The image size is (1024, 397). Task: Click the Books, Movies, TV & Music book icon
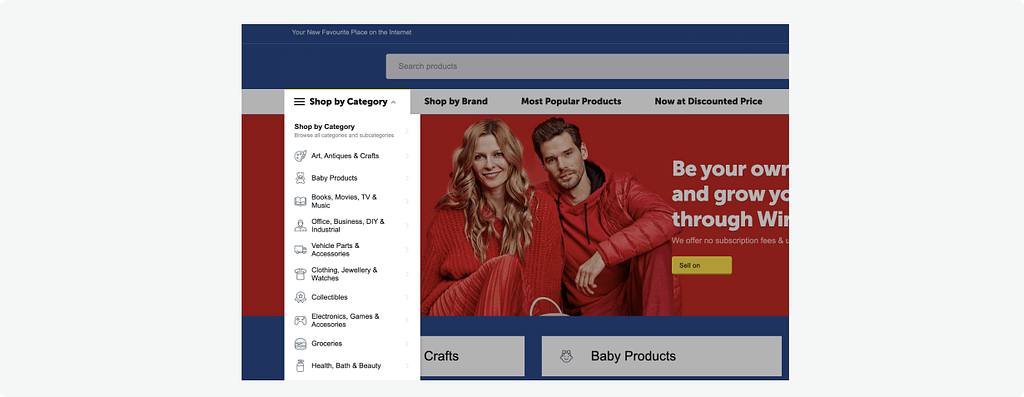300,201
